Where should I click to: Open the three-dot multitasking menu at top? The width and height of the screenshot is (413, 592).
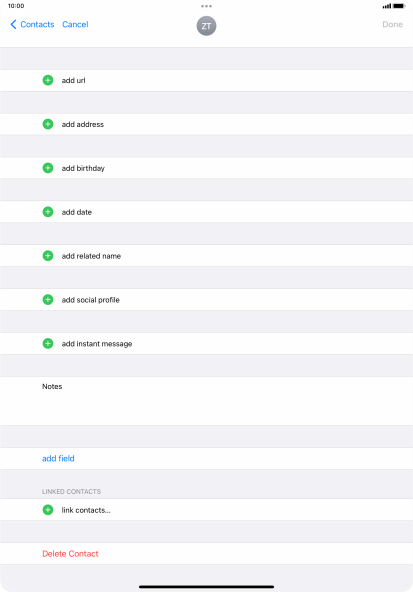(x=206, y=6)
